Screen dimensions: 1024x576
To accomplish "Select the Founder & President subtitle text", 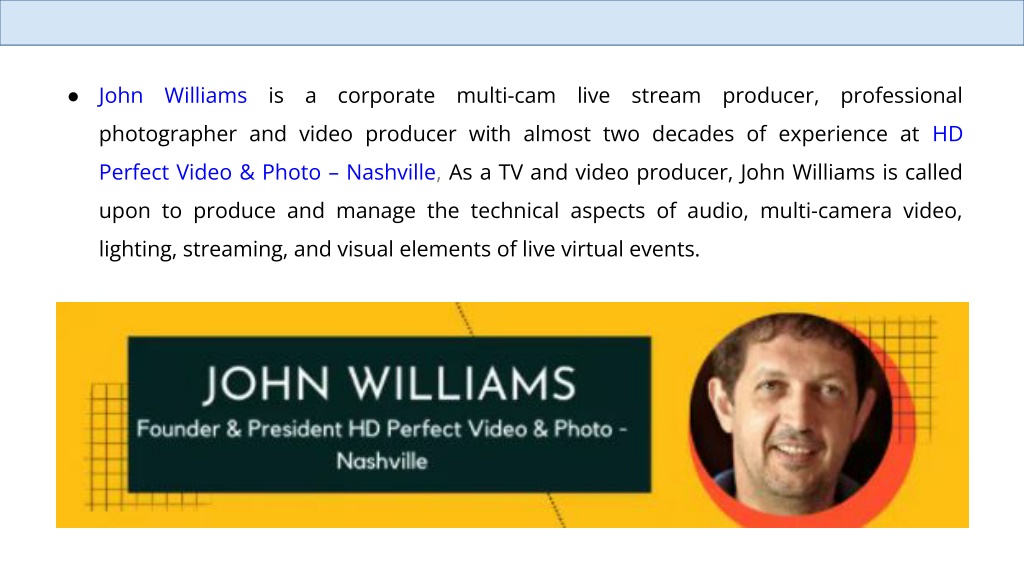I will (382, 445).
